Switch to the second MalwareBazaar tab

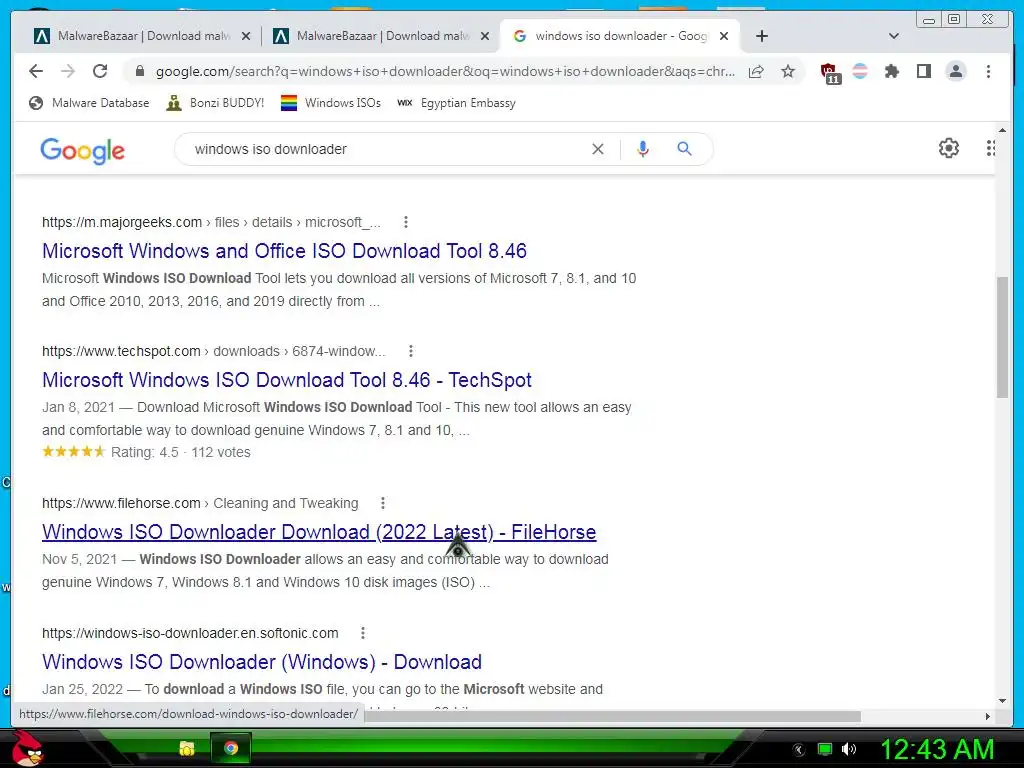pyautogui.click(x=380, y=36)
